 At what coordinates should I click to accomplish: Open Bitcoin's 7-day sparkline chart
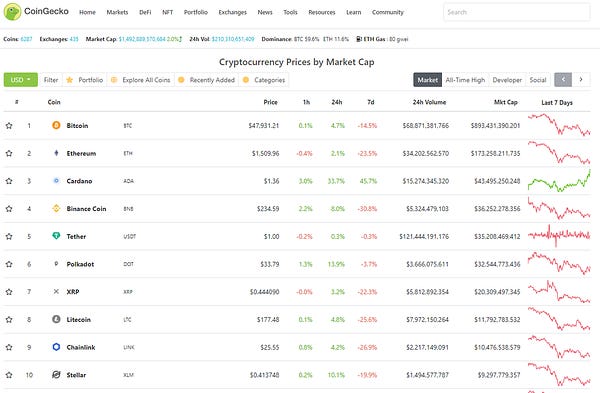(559, 125)
